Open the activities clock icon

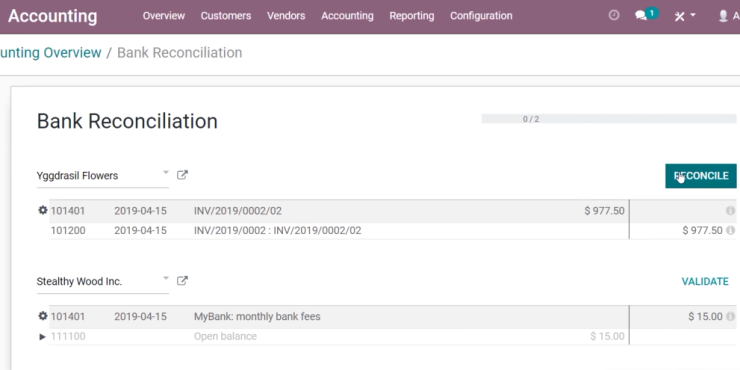point(614,16)
